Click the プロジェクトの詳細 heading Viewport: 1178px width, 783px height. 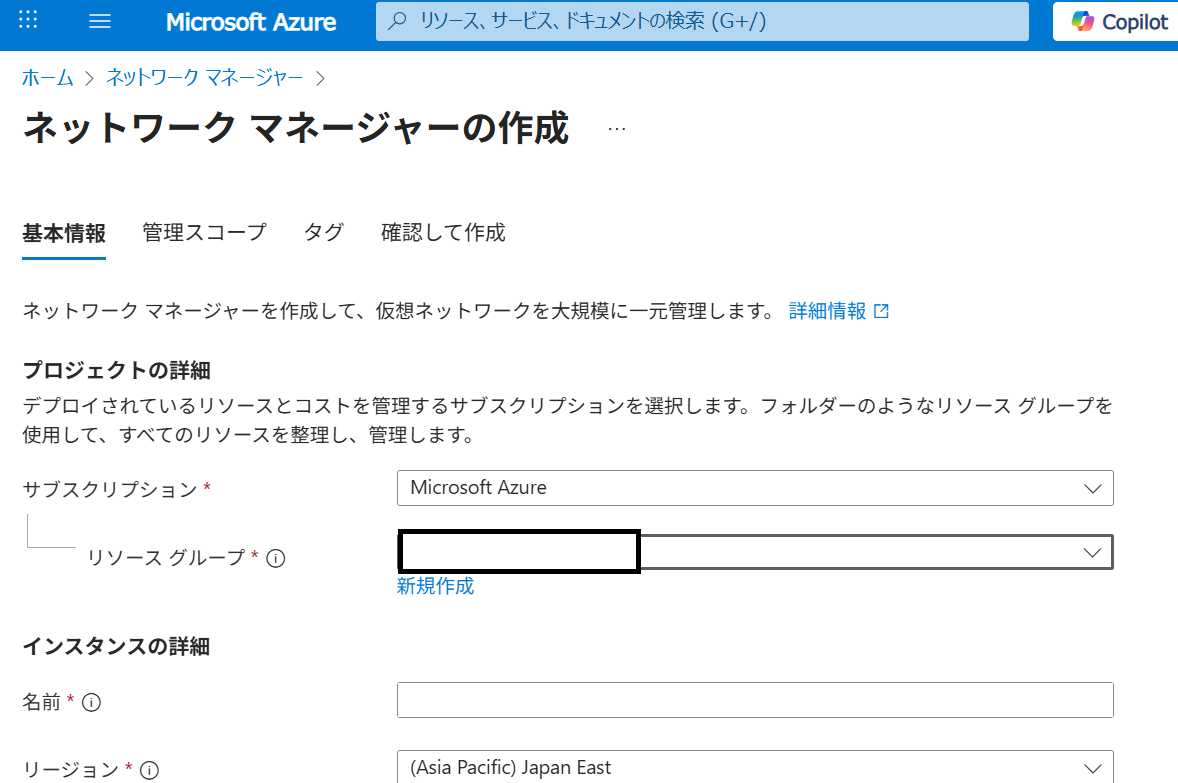[x=116, y=370]
